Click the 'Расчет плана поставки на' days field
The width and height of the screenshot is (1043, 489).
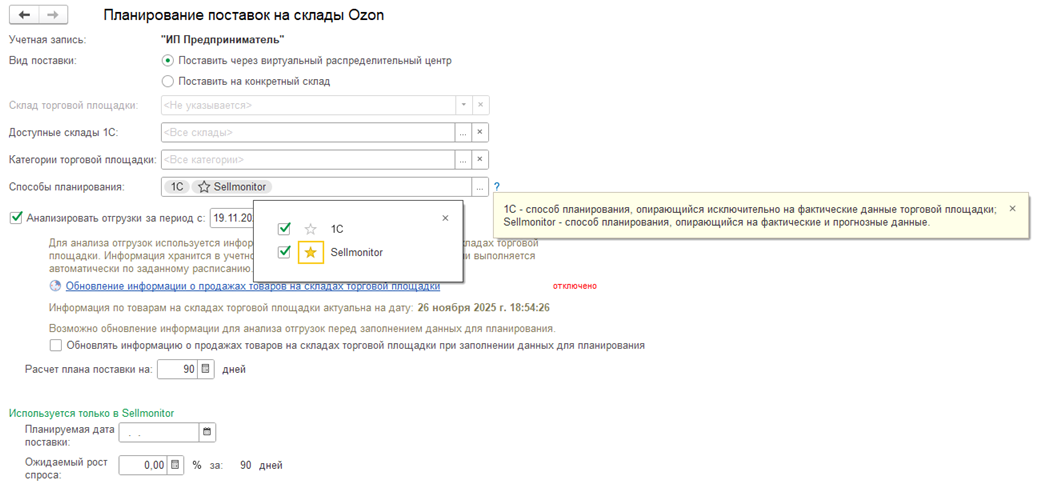click(x=178, y=369)
